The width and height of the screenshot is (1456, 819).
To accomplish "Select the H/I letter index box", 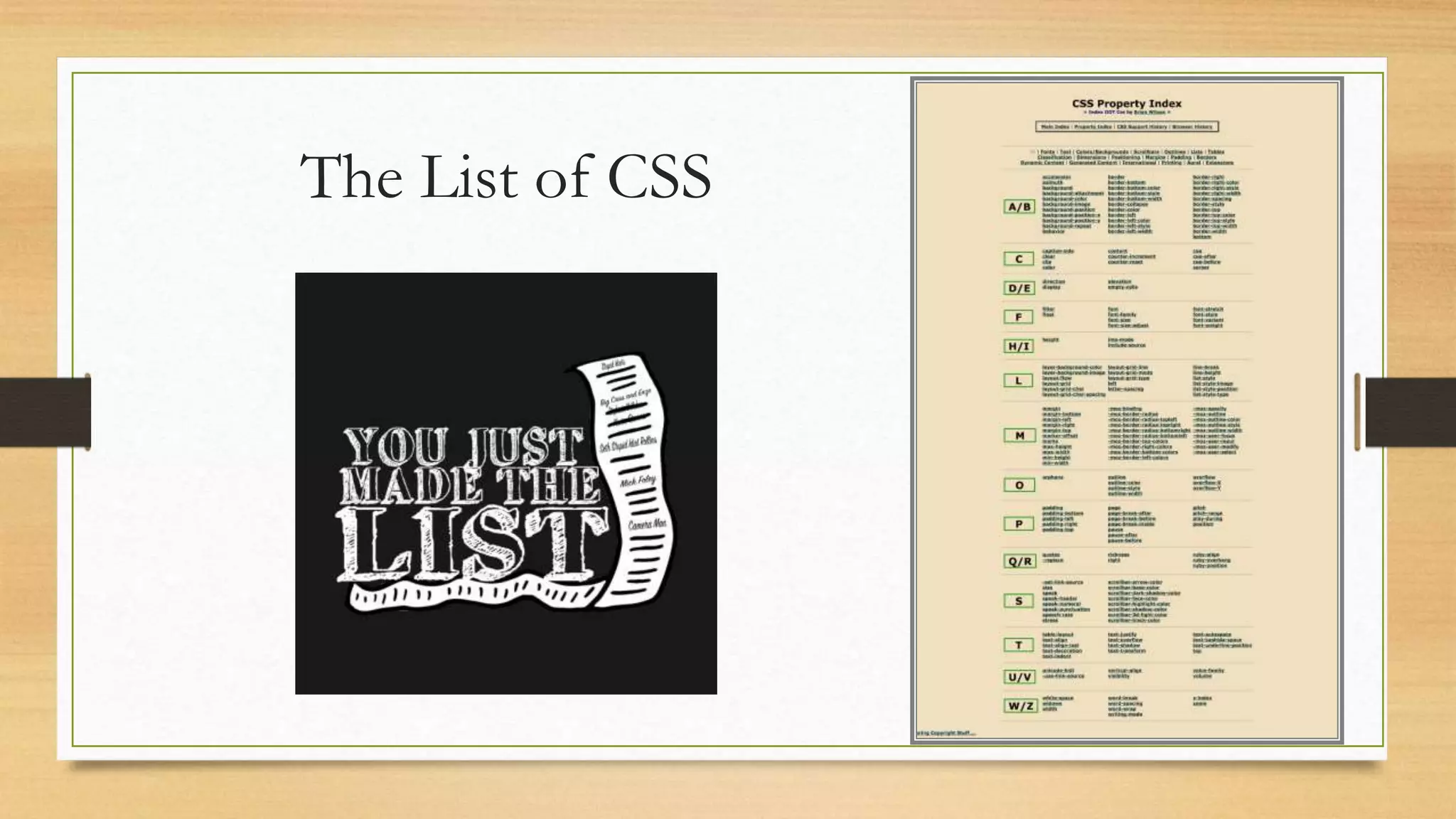I will [x=1019, y=346].
